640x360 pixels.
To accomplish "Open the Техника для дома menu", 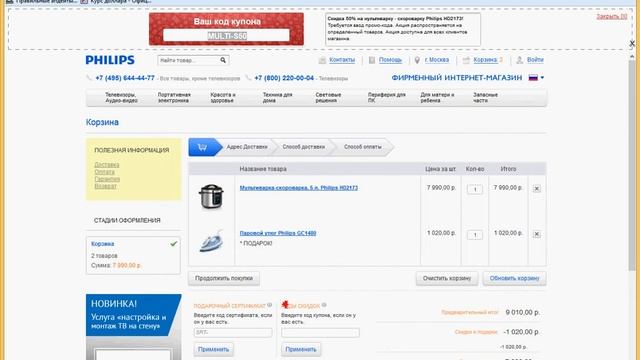I will pos(278,98).
